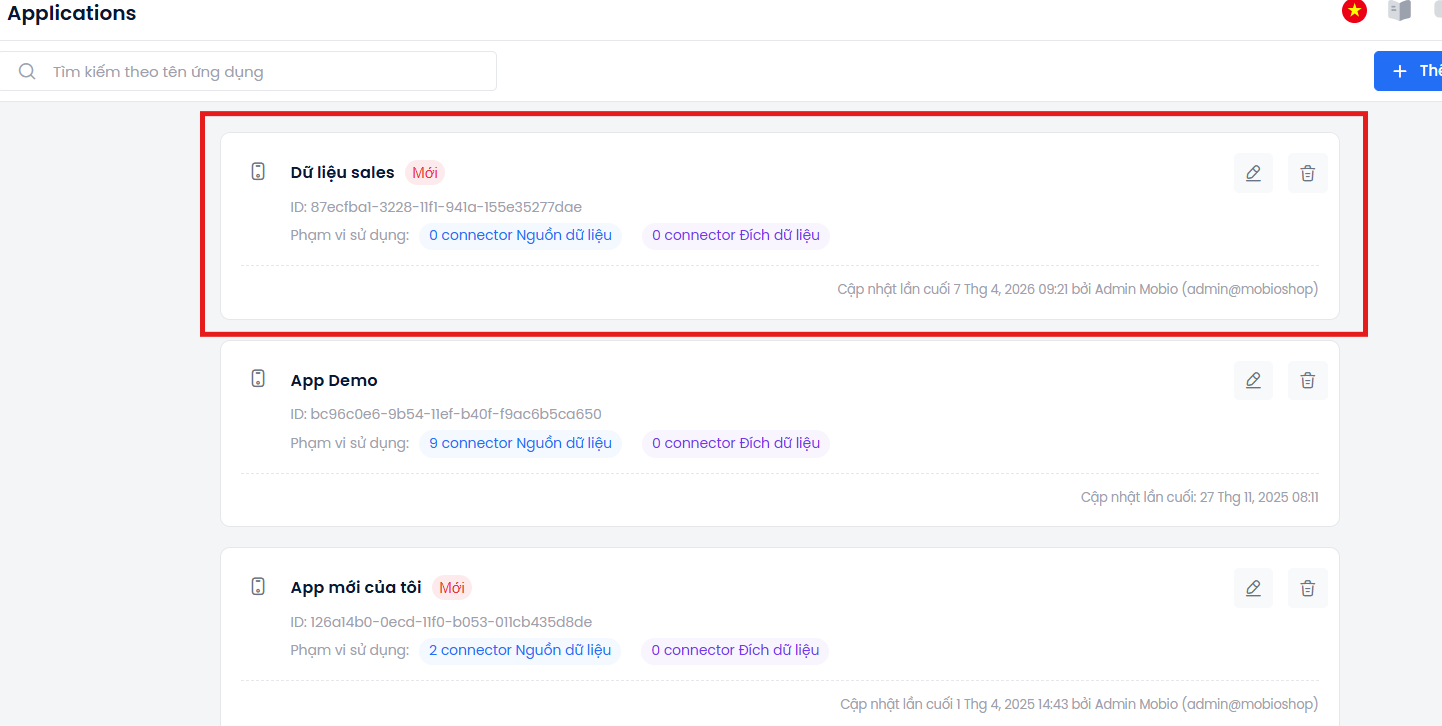Viewport: 1442px width, 726px height.
Task: Open the 2 connector Nguồn dữ liệu tag
Action: click(520, 650)
